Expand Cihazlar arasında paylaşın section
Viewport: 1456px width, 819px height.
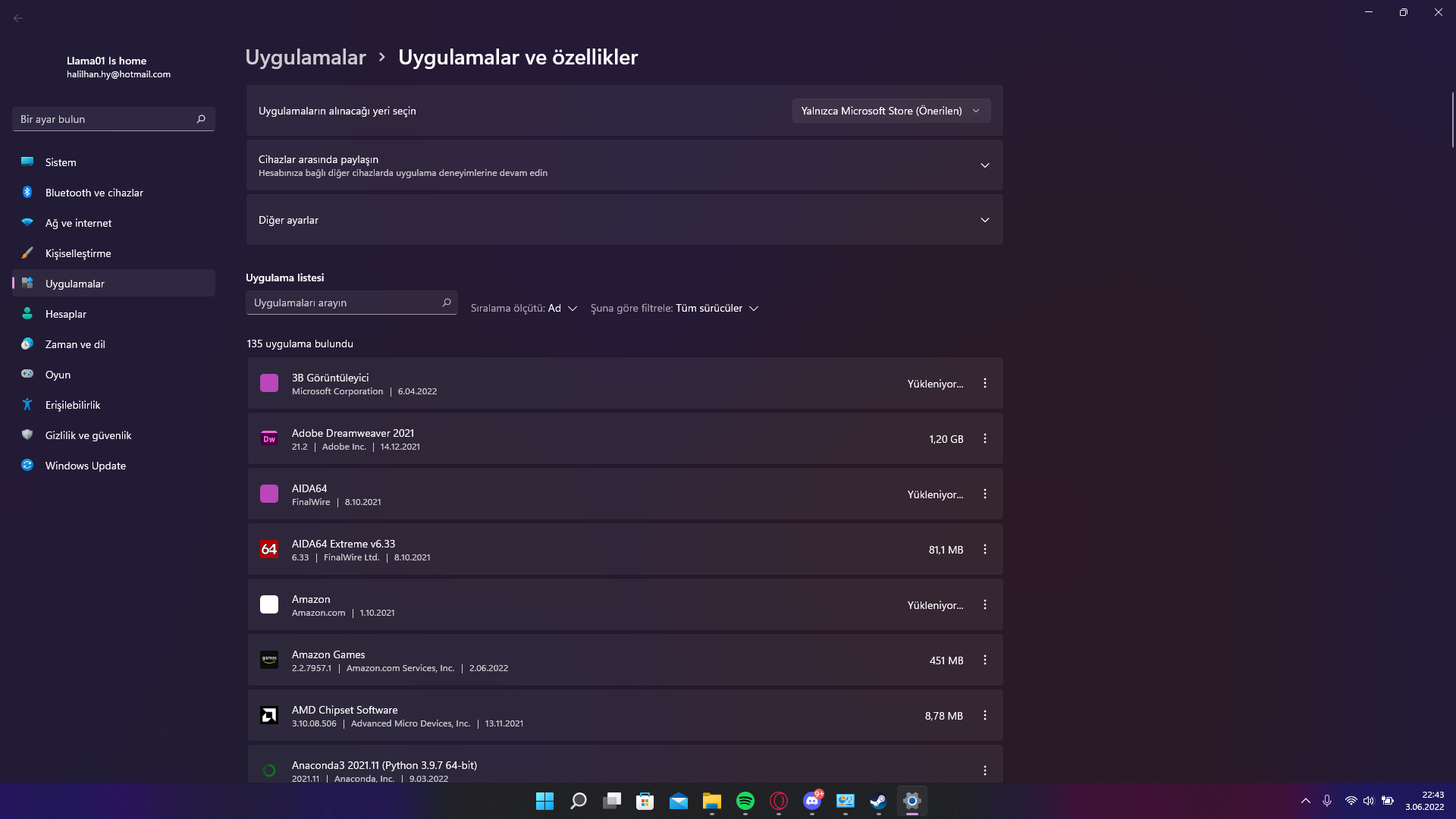click(x=984, y=165)
